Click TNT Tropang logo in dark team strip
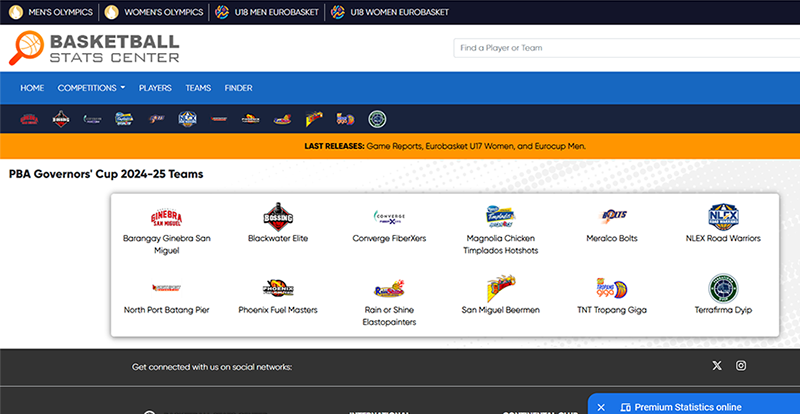The image size is (800, 414). [345, 119]
